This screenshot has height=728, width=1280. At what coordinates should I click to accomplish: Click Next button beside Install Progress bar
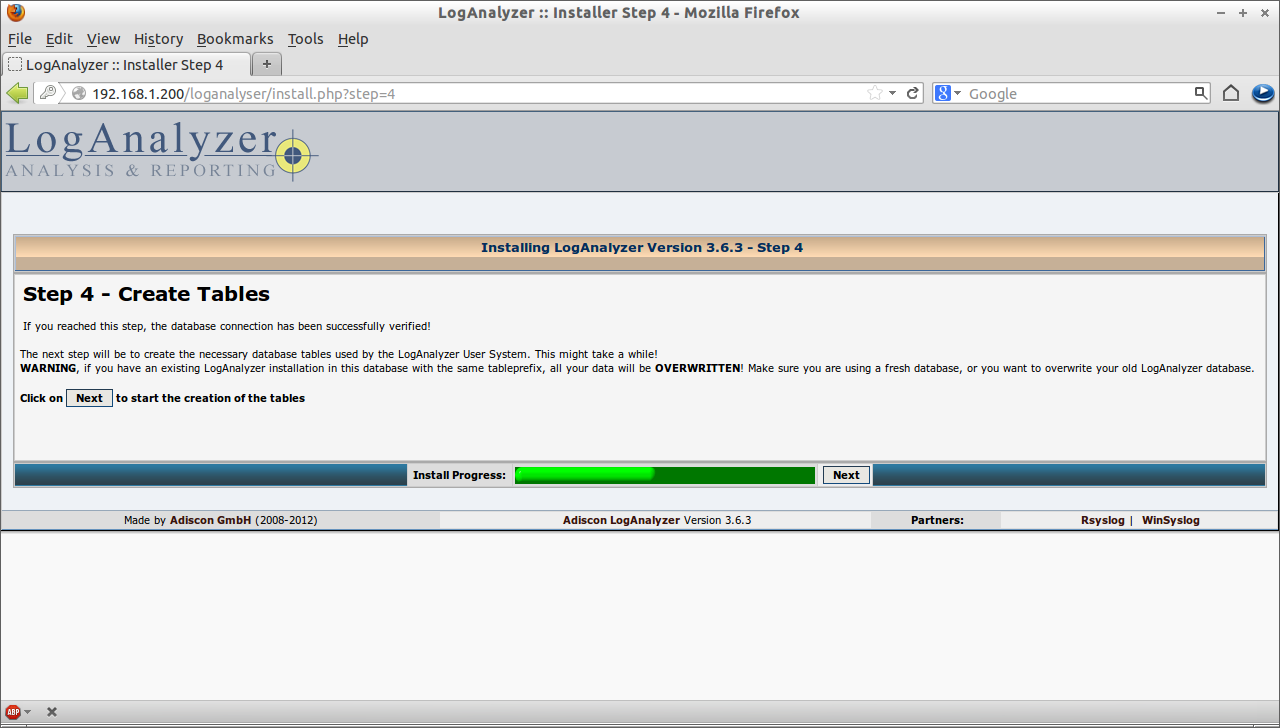[x=846, y=475]
